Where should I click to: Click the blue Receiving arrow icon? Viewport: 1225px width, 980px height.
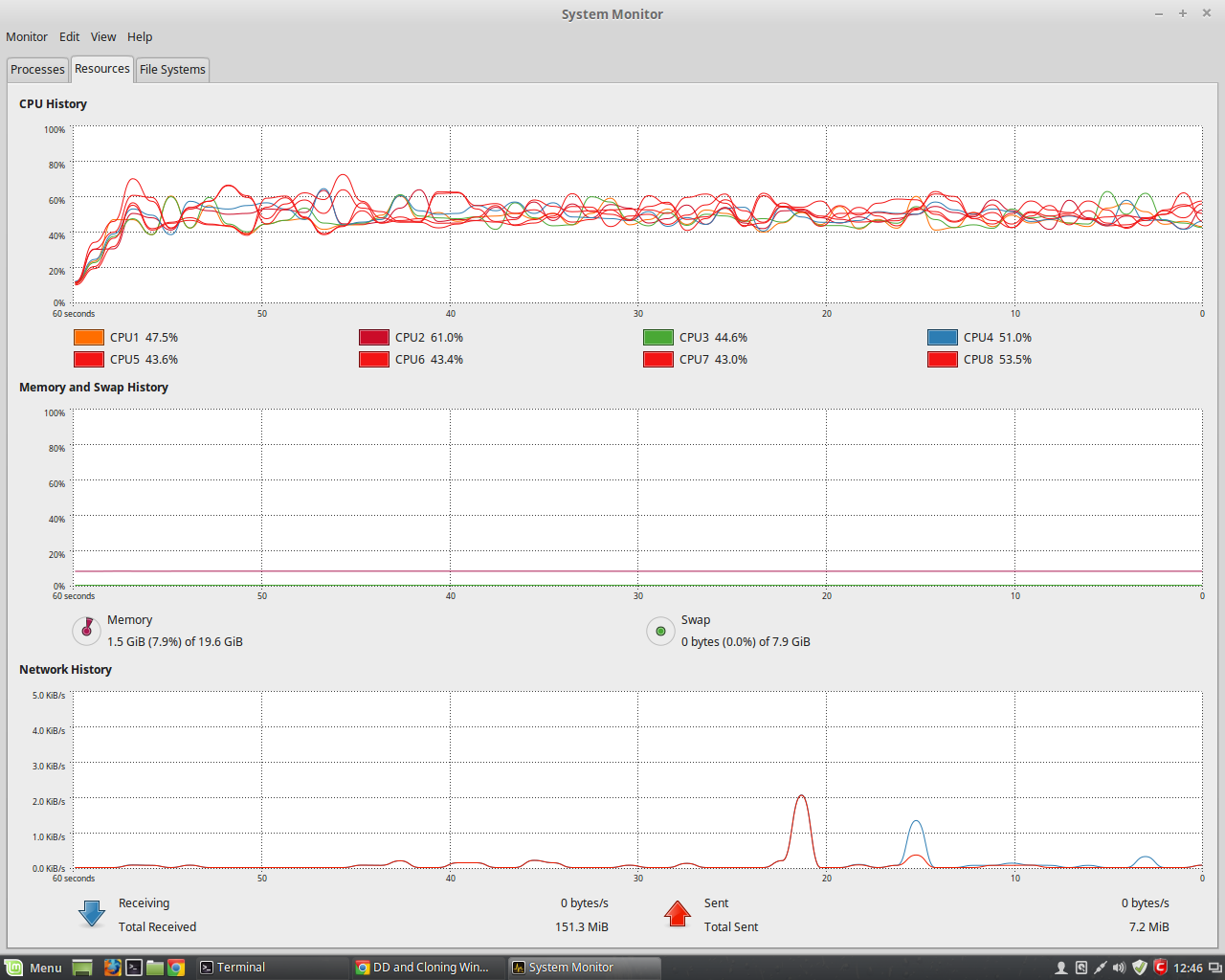pos(92,914)
